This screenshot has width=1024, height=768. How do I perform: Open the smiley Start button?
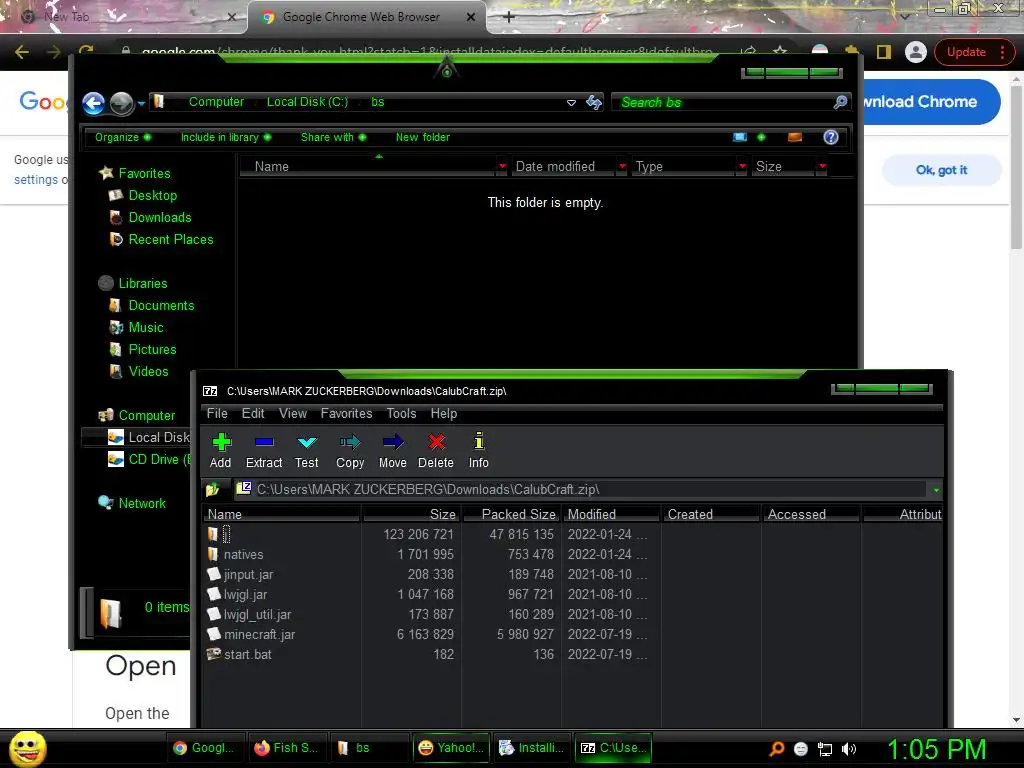(27, 749)
